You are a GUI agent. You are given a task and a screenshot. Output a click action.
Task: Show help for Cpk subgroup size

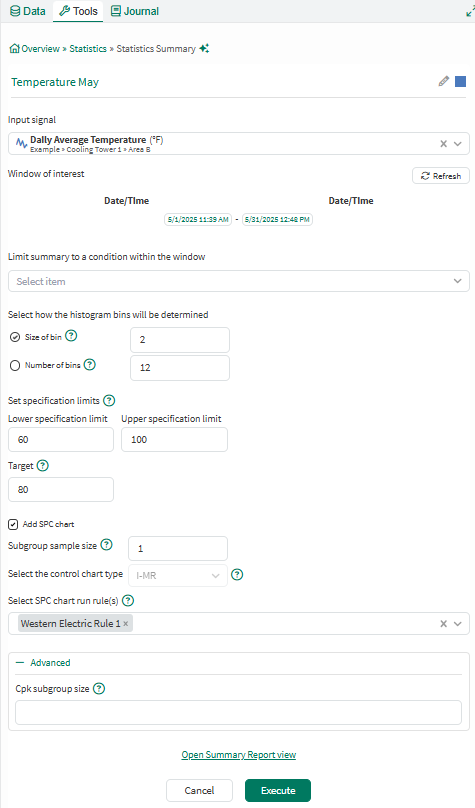[99, 688]
